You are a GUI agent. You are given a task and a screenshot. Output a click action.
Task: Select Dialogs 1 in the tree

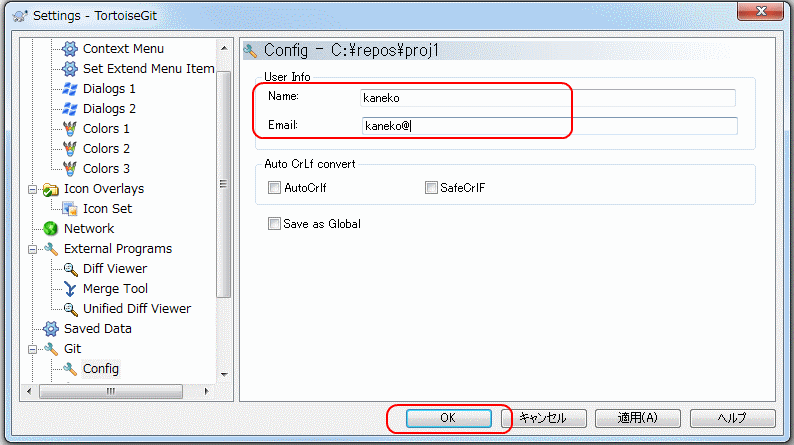point(109,89)
